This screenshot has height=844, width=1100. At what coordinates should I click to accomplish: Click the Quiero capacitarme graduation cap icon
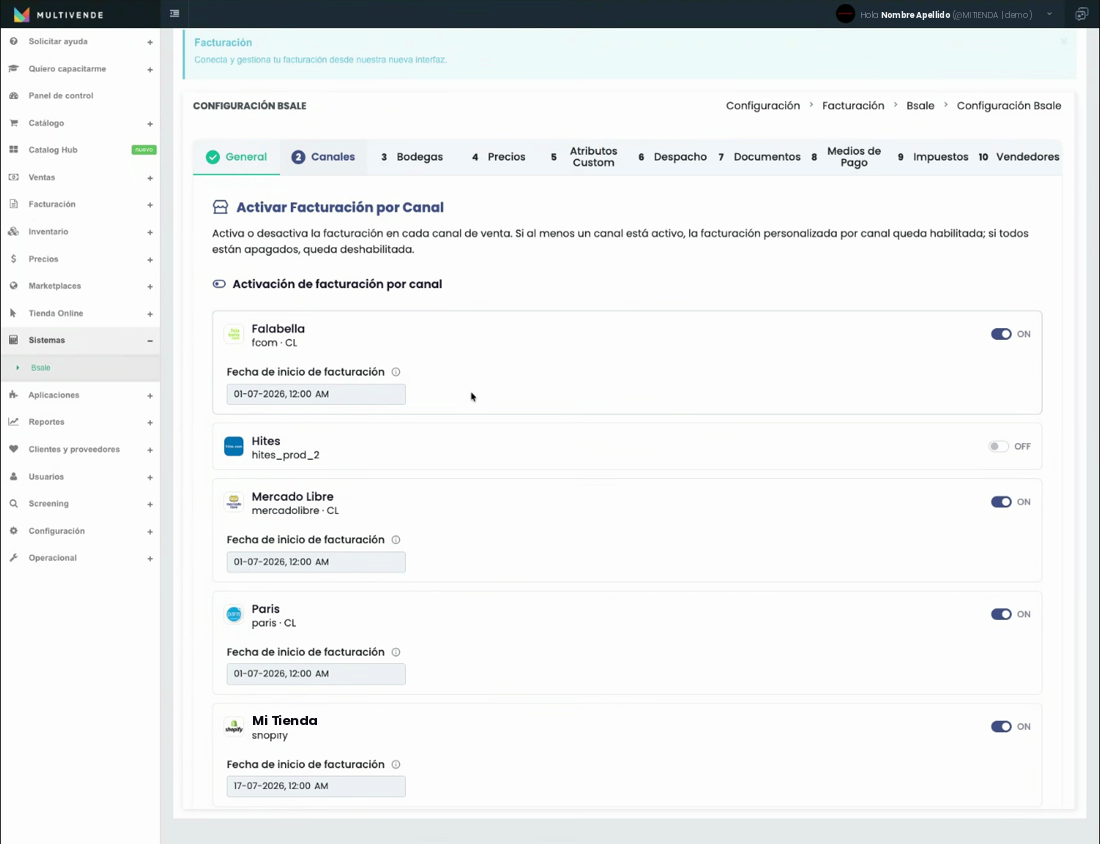tap(13, 69)
